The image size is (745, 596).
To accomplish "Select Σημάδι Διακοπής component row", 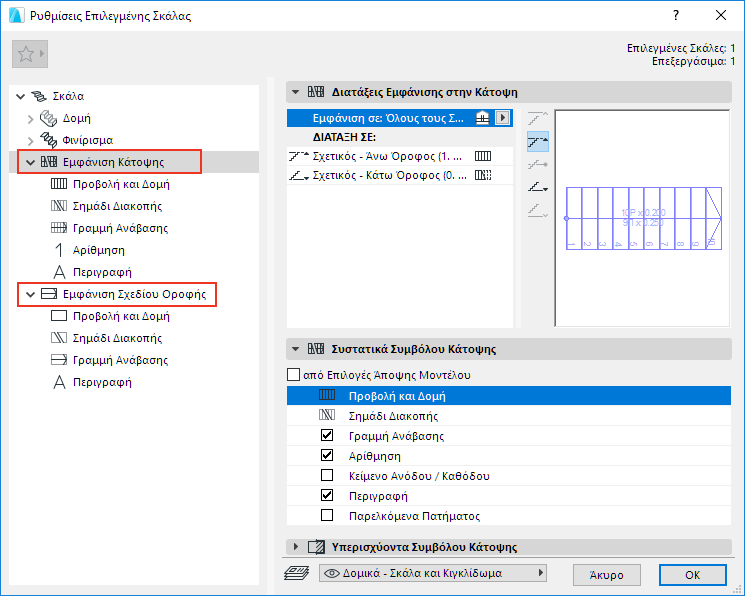I will [x=509, y=416].
